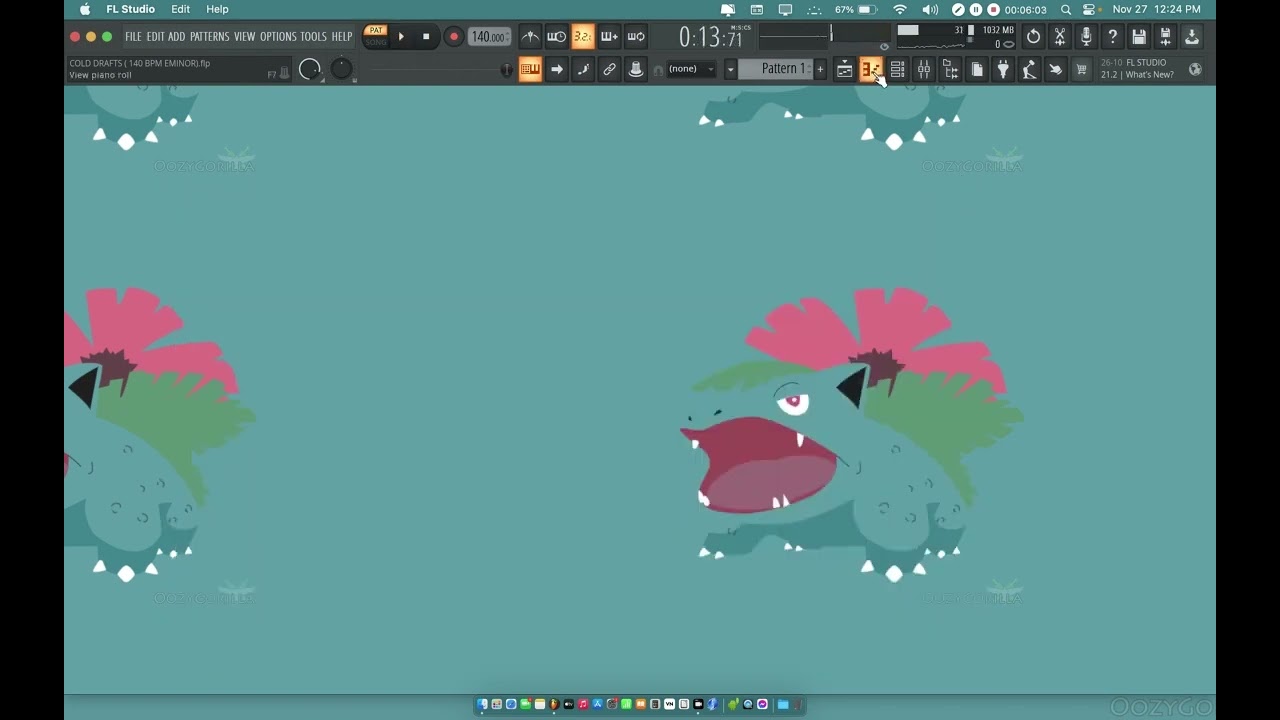
Task: Switch playback mode to PAT
Action: point(376,31)
